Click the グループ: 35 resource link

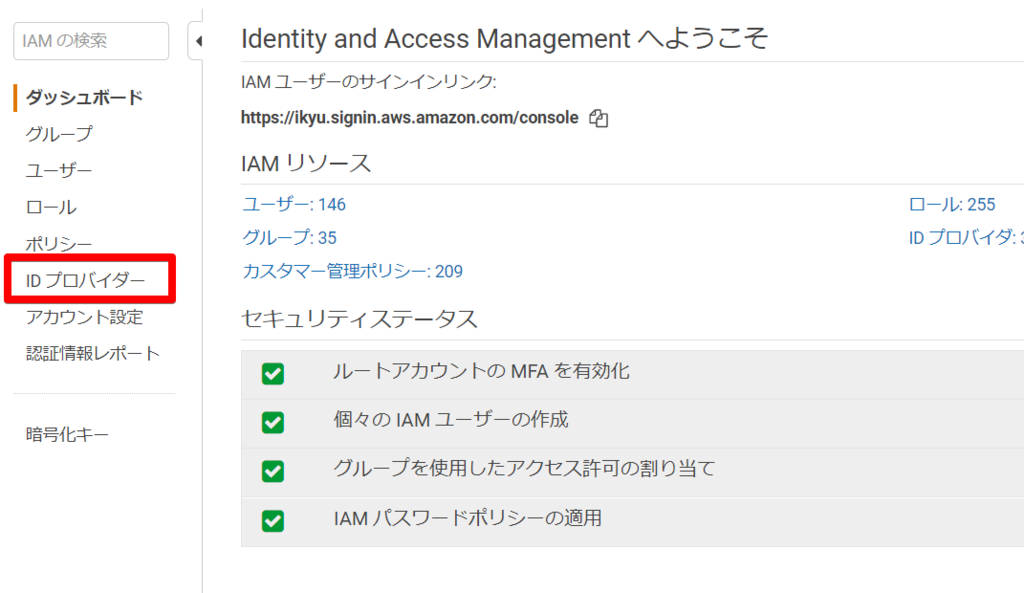[x=289, y=238]
